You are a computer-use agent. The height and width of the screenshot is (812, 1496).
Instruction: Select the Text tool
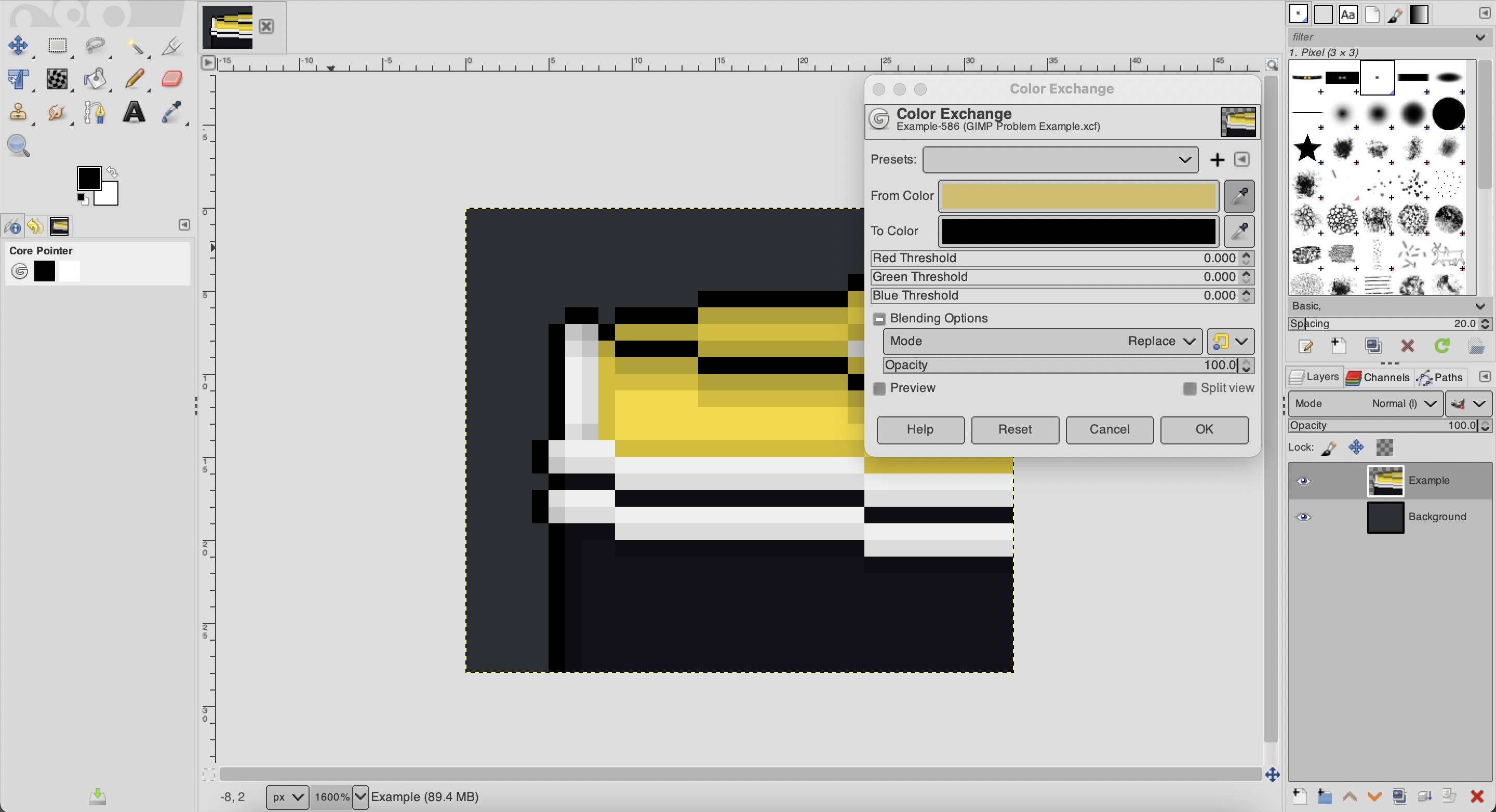(x=133, y=112)
